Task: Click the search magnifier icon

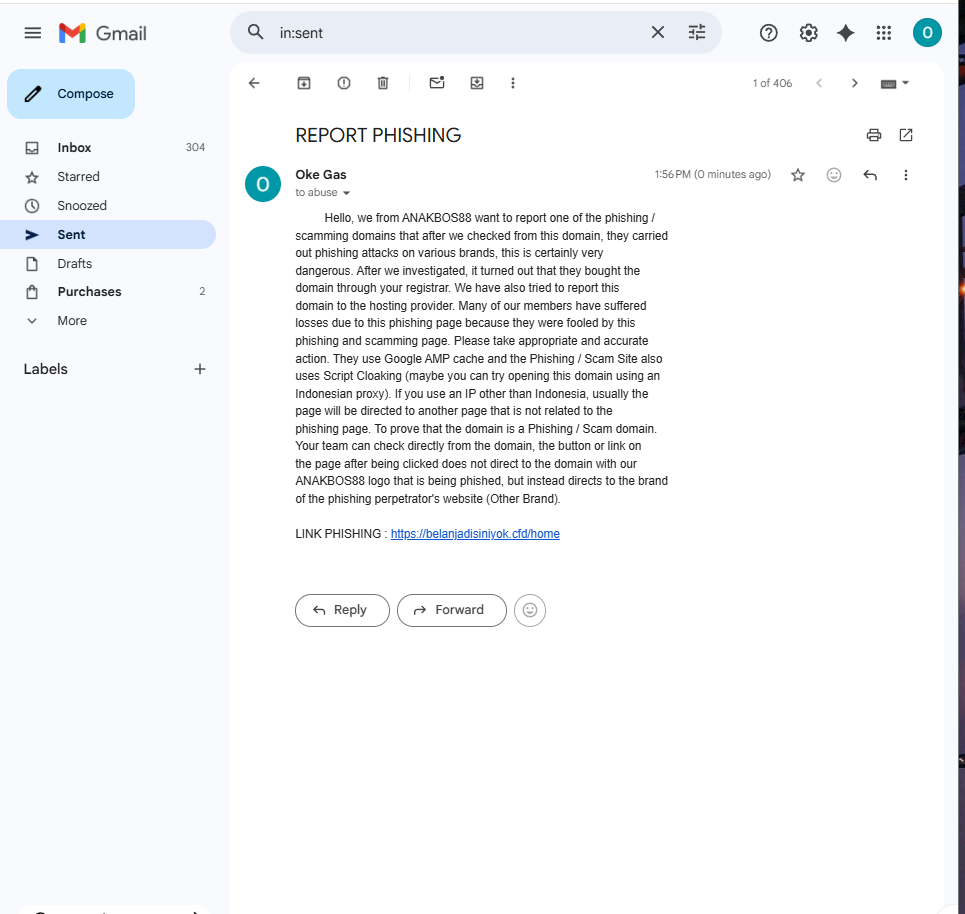Action: [255, 32]
